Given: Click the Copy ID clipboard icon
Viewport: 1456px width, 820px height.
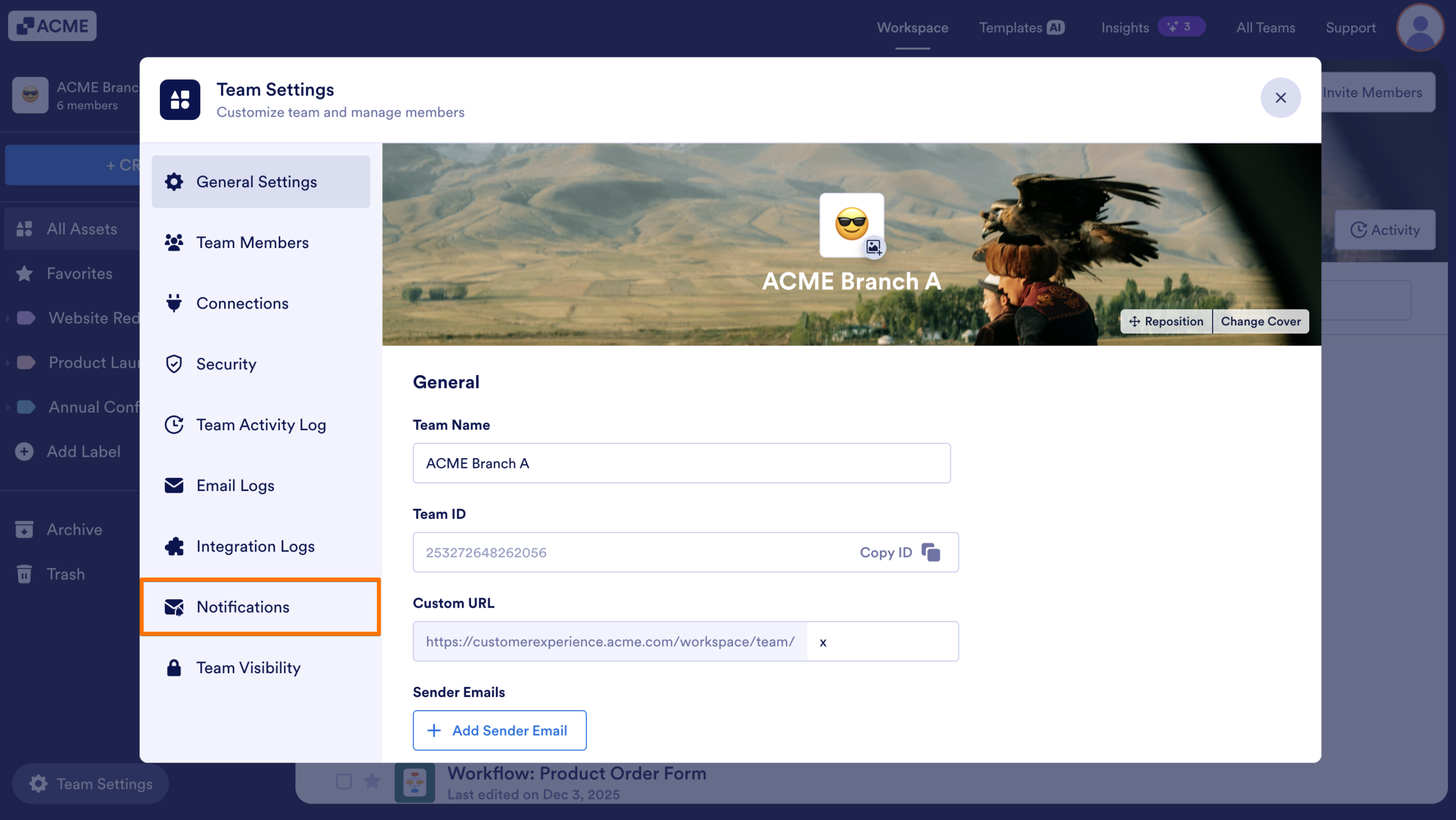Looking at the screenshot, I should 931,553.
